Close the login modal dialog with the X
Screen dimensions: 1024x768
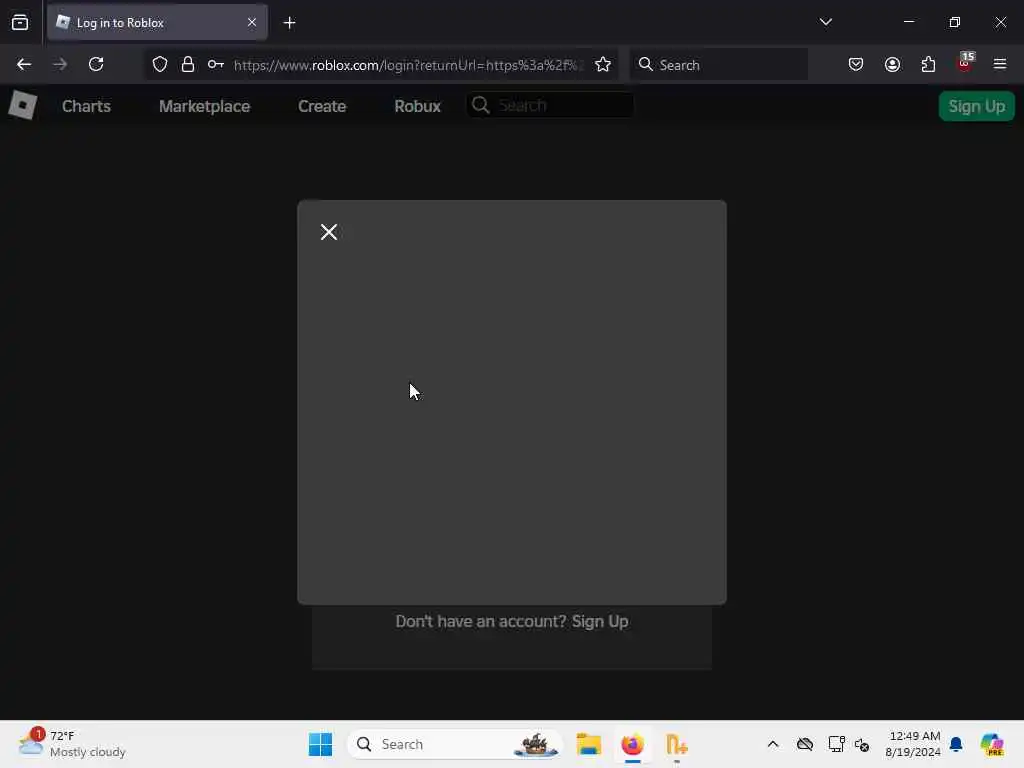click(x=328, y=232)
